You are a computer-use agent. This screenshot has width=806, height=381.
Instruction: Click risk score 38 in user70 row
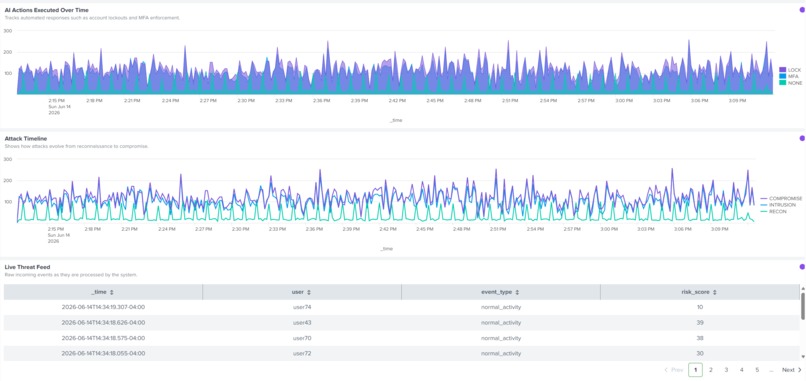(x=700, y=338)
